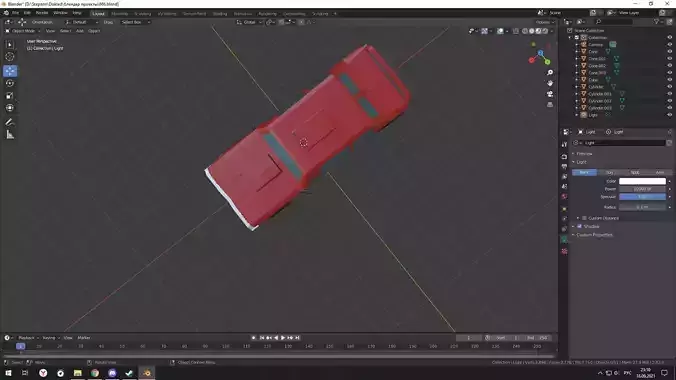Open the light Color swatch

[642, 181]
